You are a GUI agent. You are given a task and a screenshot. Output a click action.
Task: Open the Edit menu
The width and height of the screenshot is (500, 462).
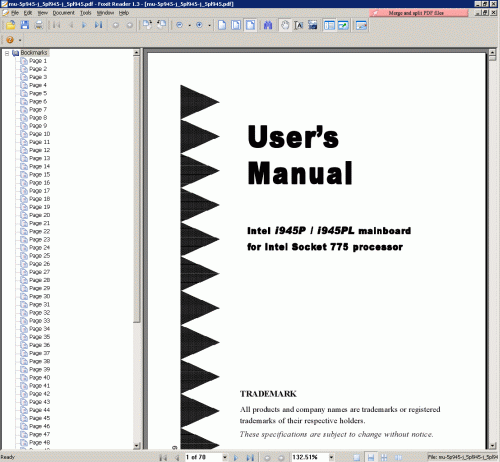28,13
